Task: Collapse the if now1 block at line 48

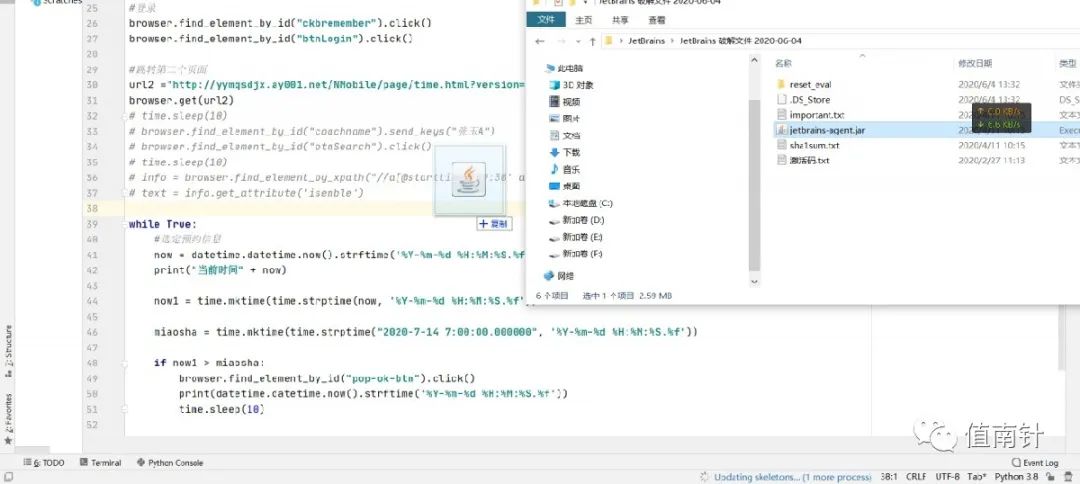Action: pyautogui.click(x=125, y=362)
